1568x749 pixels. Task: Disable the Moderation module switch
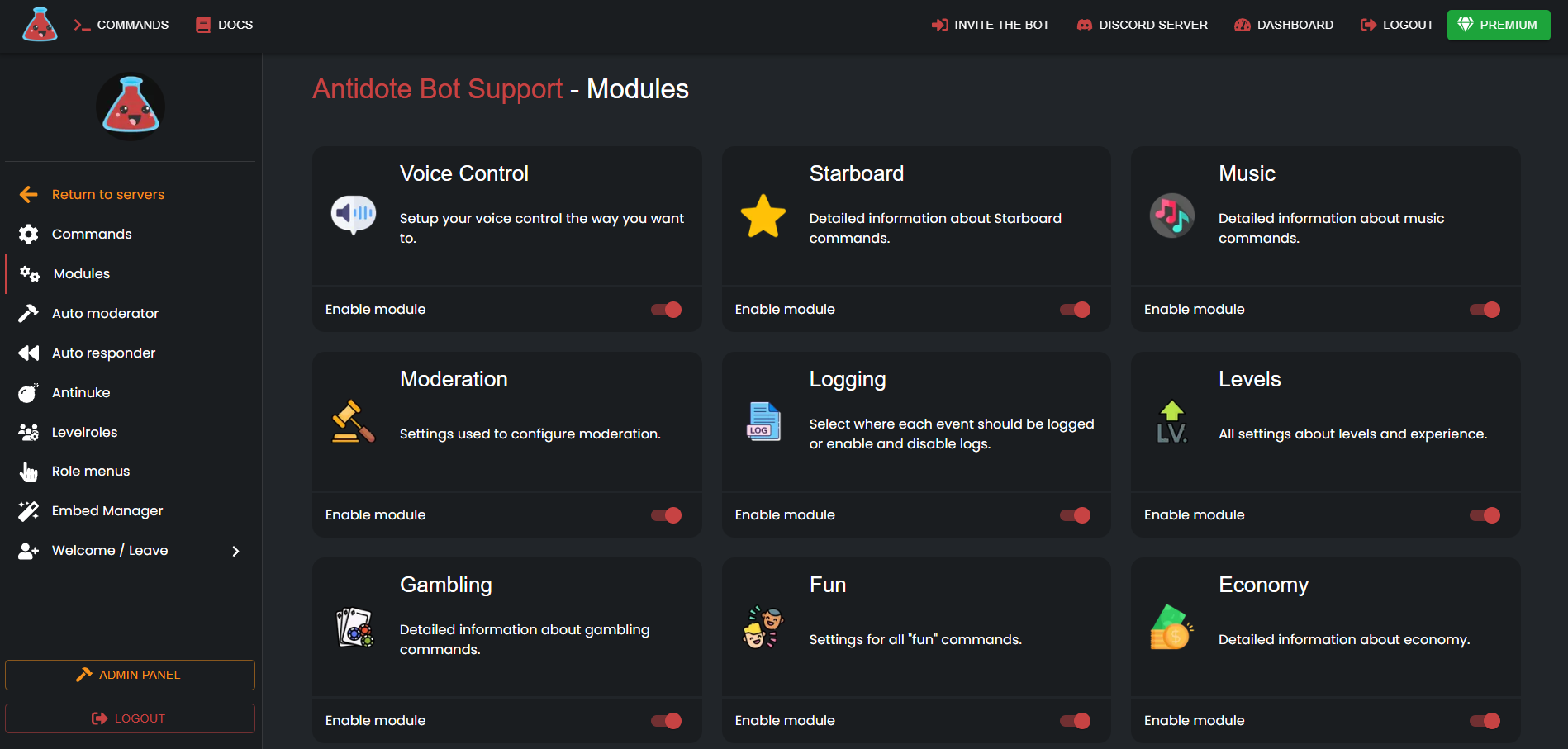(x=666, y=515)
